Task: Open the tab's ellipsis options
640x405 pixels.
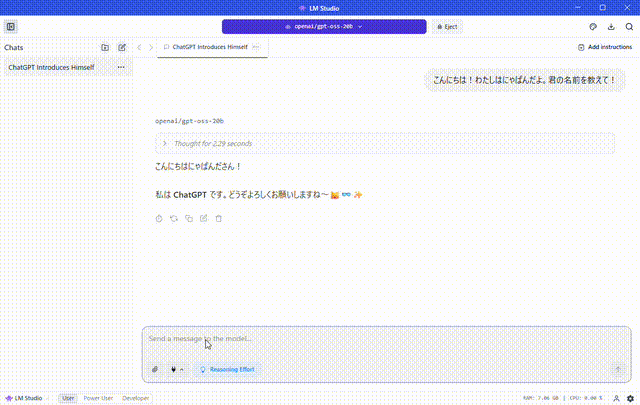Action: 256,47
